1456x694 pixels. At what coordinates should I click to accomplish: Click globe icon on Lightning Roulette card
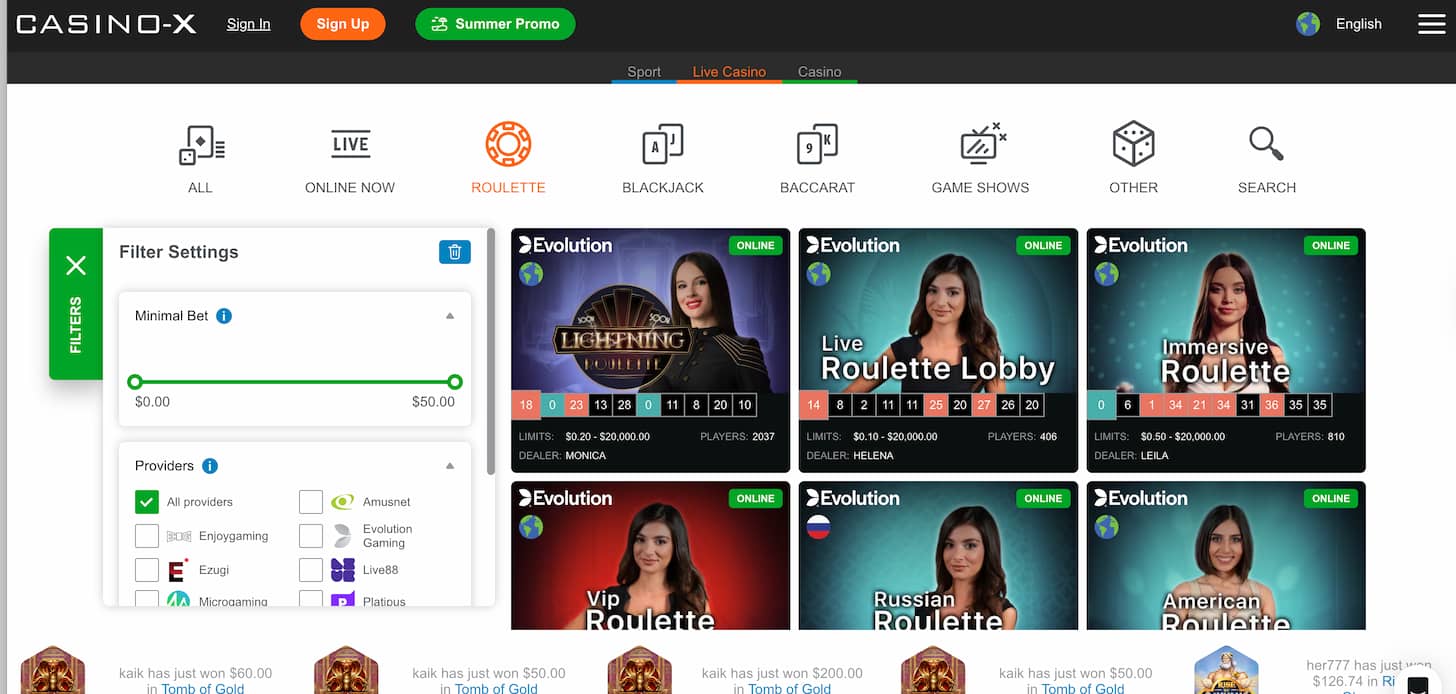tap(531, 274)
